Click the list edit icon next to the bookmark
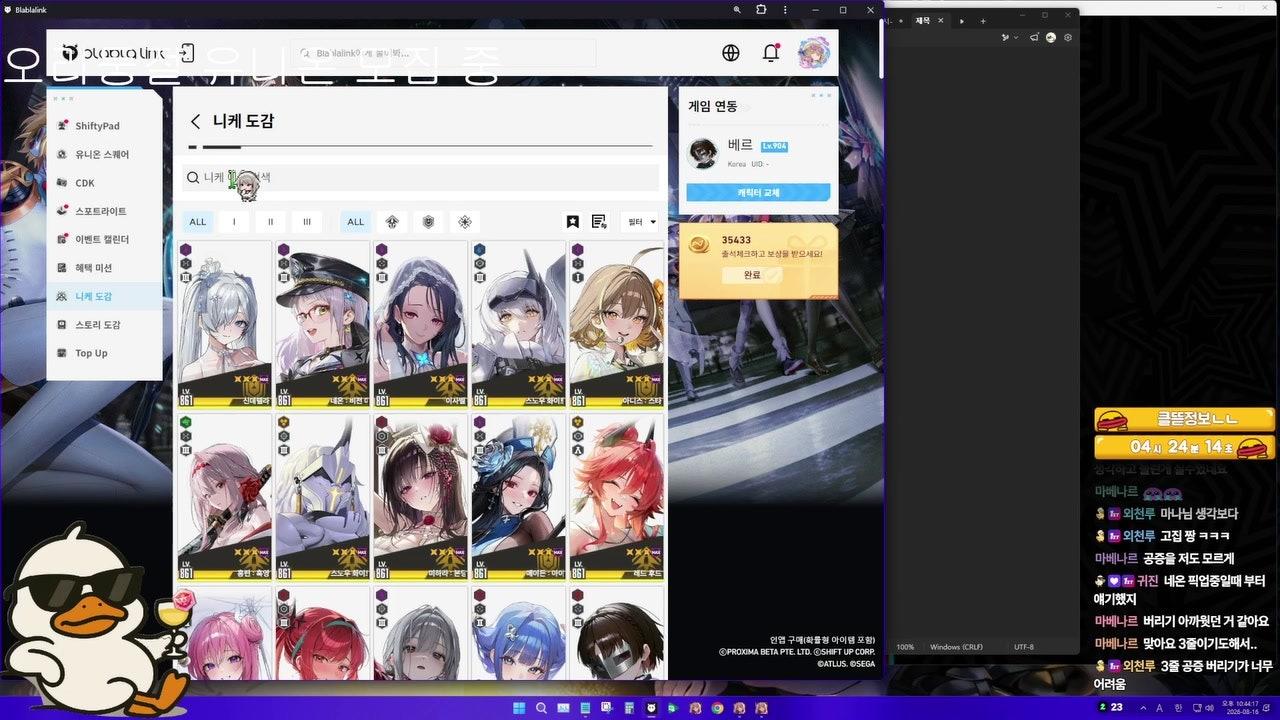Image resolution: width=1280 pixels, height=720 pixels. (599, 222)
